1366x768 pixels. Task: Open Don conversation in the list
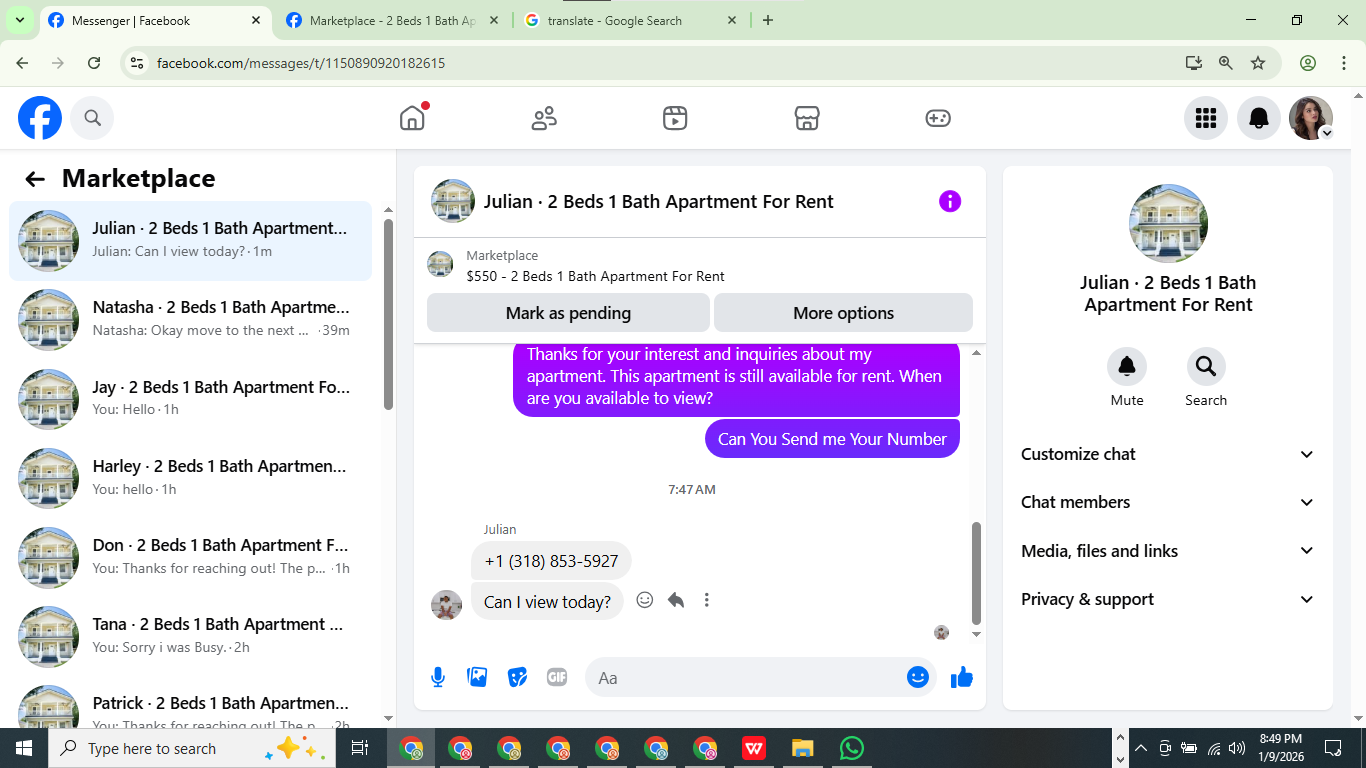190,557
